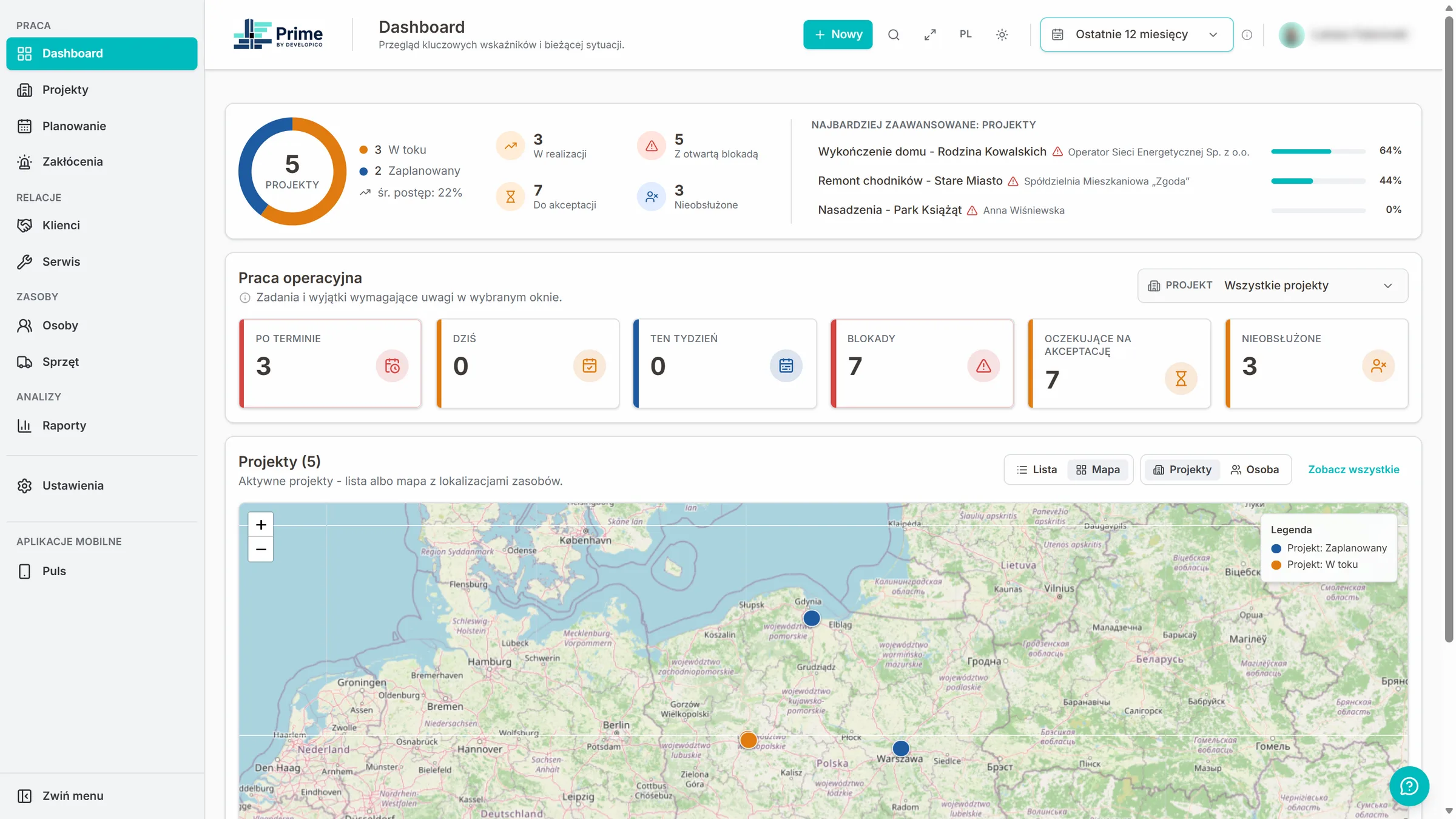Switch the projects view to Mapa
Viewport: 1456px width, 819px height.
click(x=1098, y=470)
